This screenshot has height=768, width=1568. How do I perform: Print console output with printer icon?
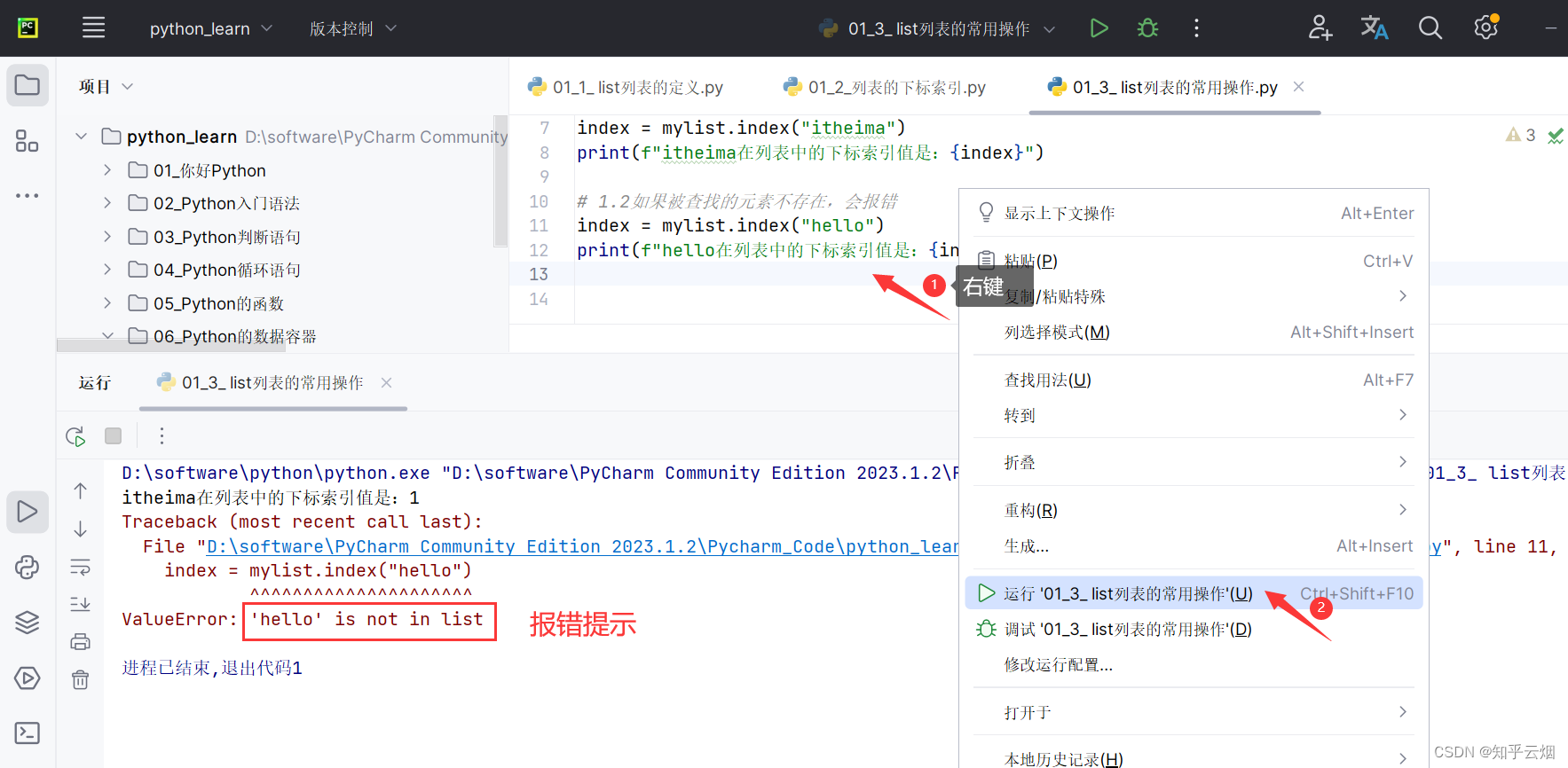[x=80, y=641]
